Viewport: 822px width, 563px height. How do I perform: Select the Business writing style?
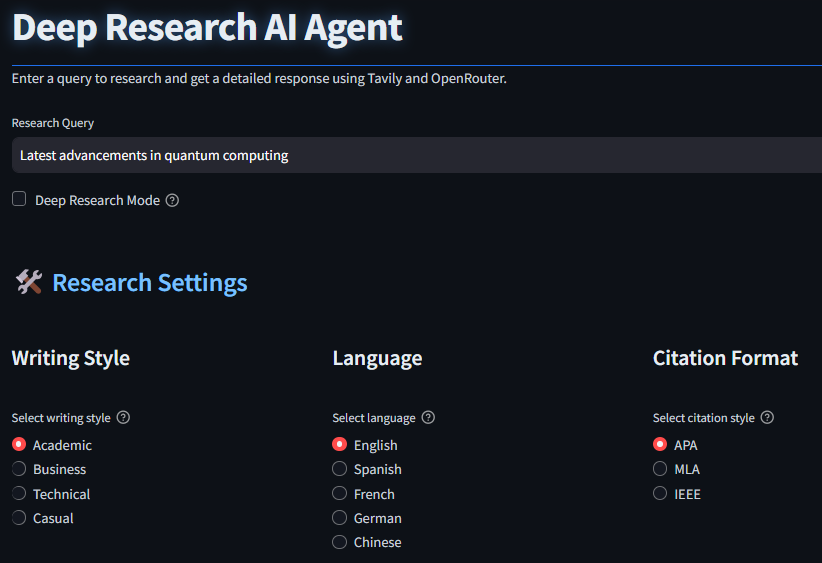(x=19, y=469)
